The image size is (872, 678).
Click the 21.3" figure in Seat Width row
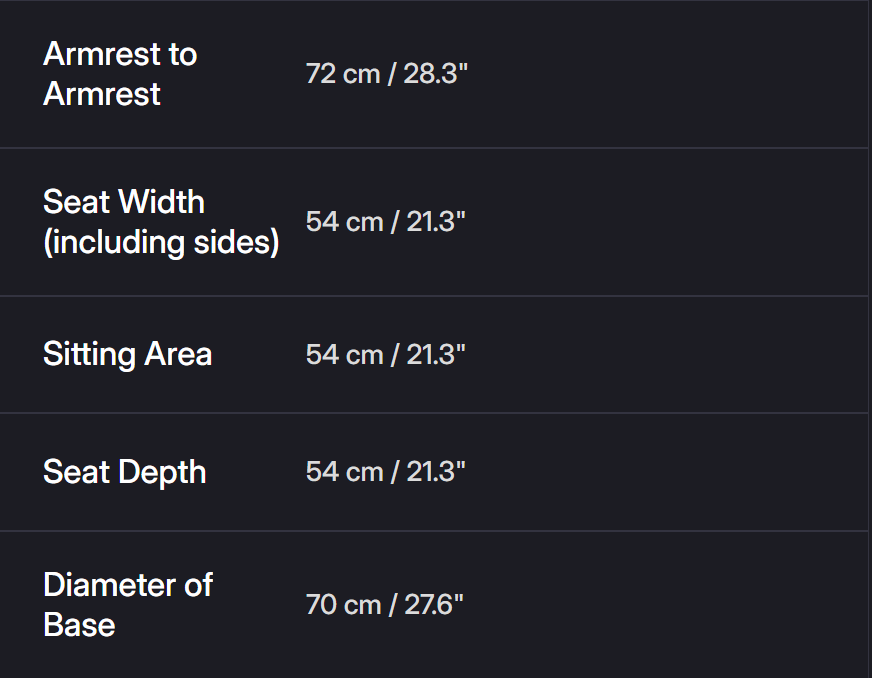(436, 222)
